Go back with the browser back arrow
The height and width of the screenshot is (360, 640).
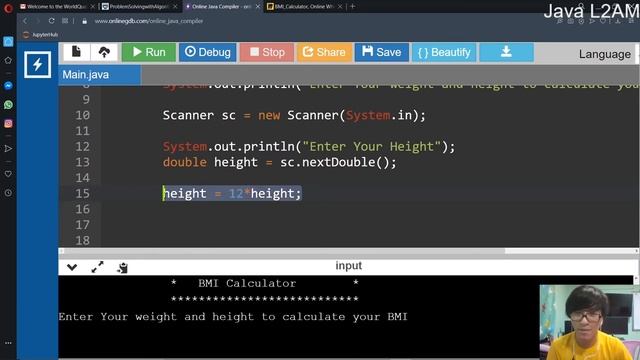(x=25, y=21)
